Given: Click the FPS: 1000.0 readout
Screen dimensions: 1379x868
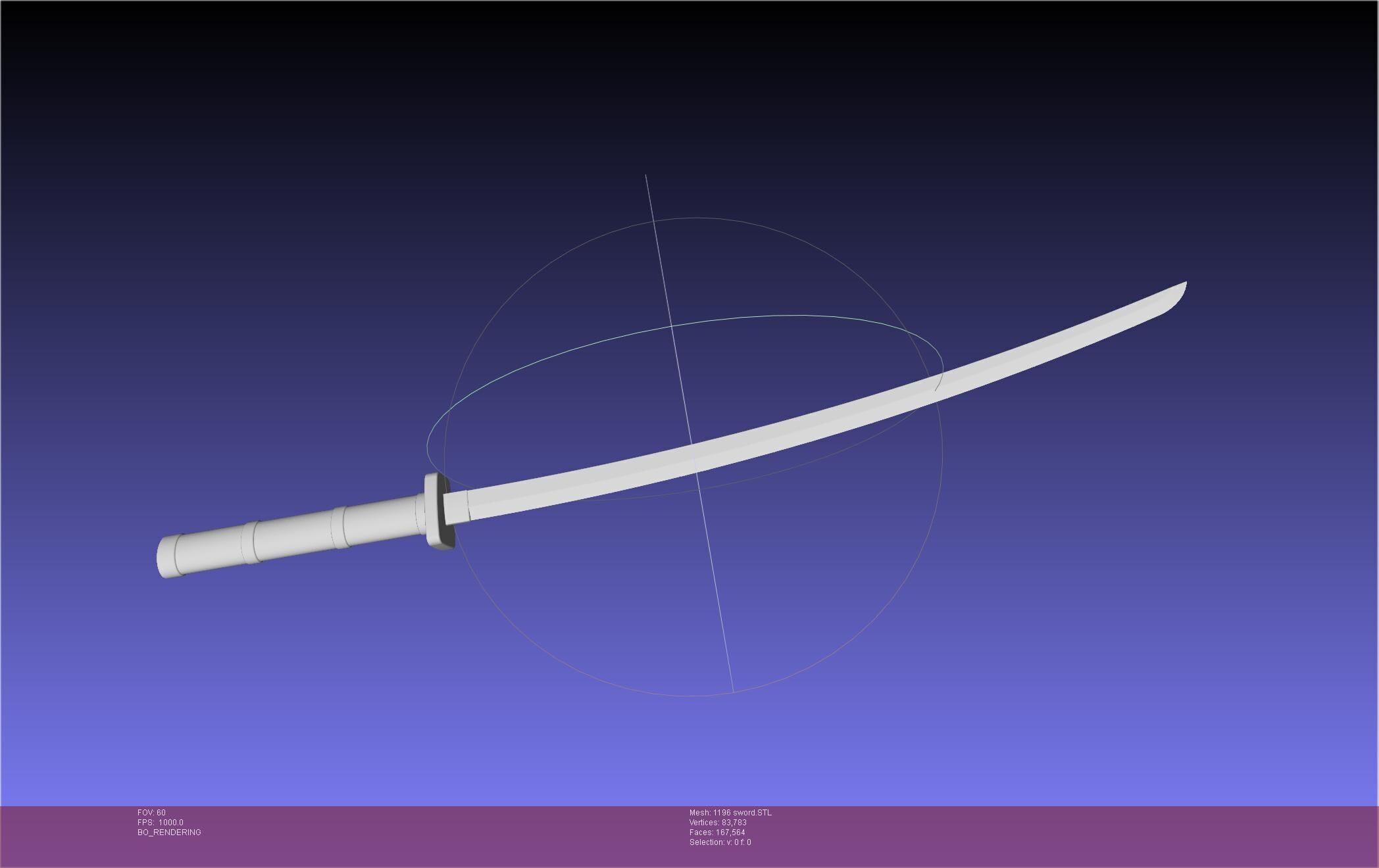Looking at the screenshot, I should coord(161,823).
